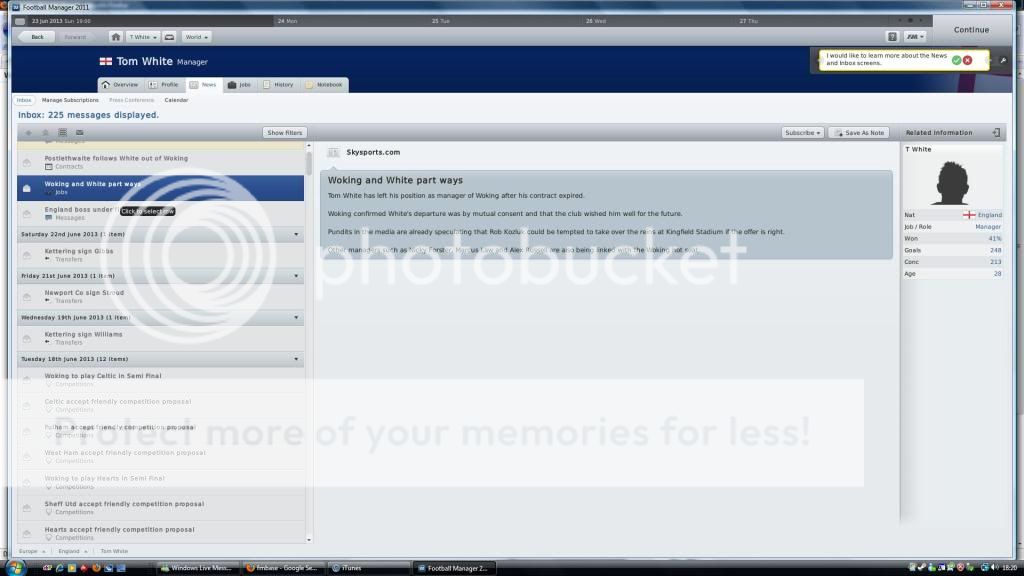Click the first arrow icon in the inbox toolbar

(28, 133)
